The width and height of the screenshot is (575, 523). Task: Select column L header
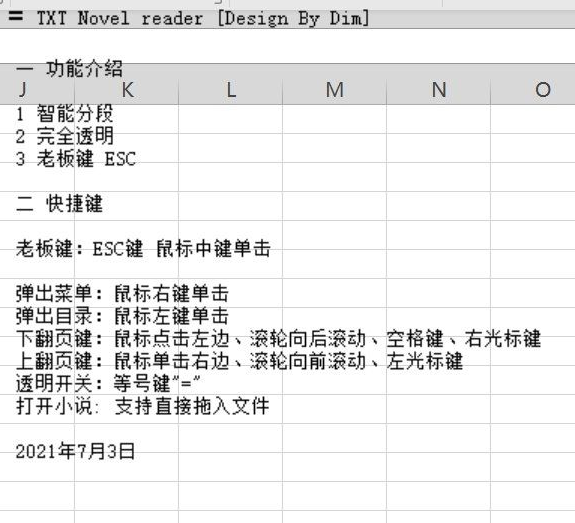point(231,90)
